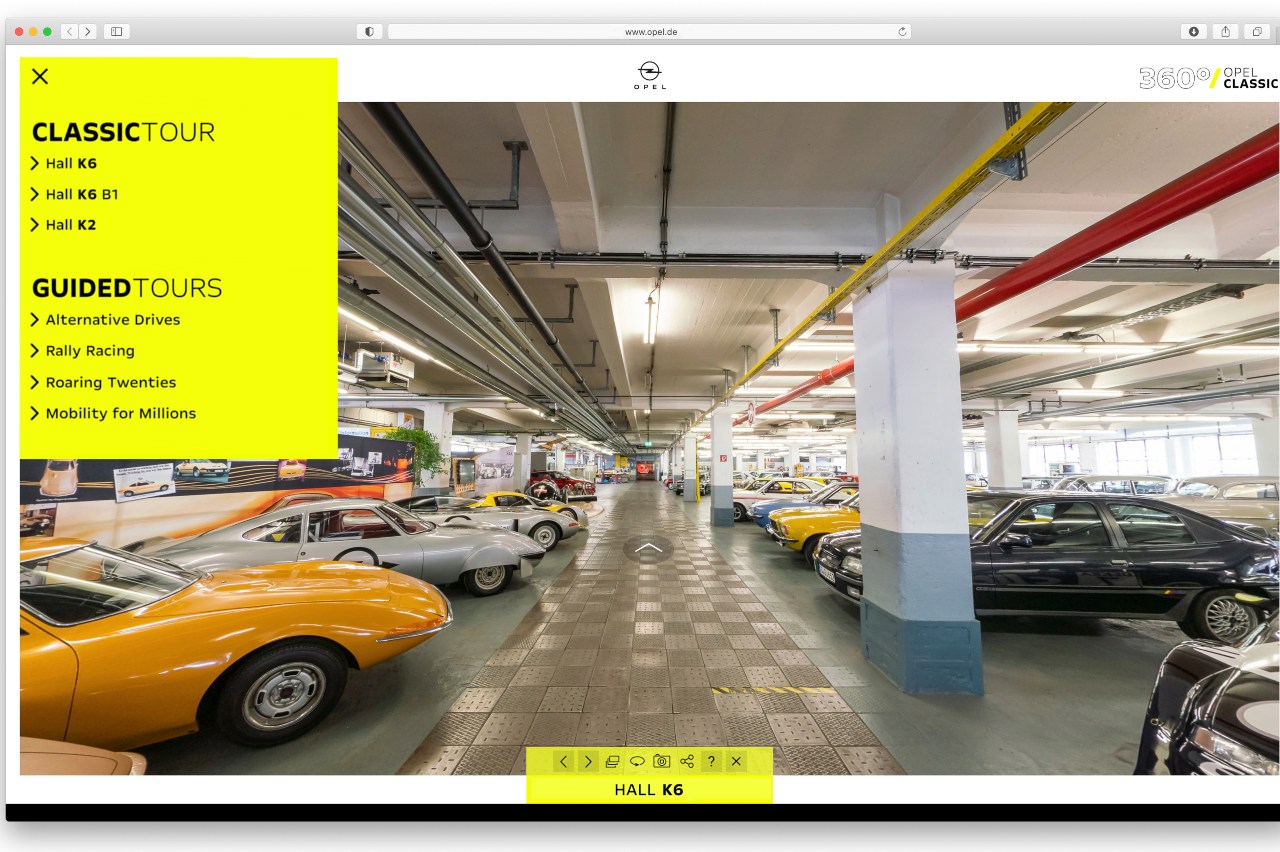Expand the Hall K6 B1 entry
1280x852 pixels.
81,194
